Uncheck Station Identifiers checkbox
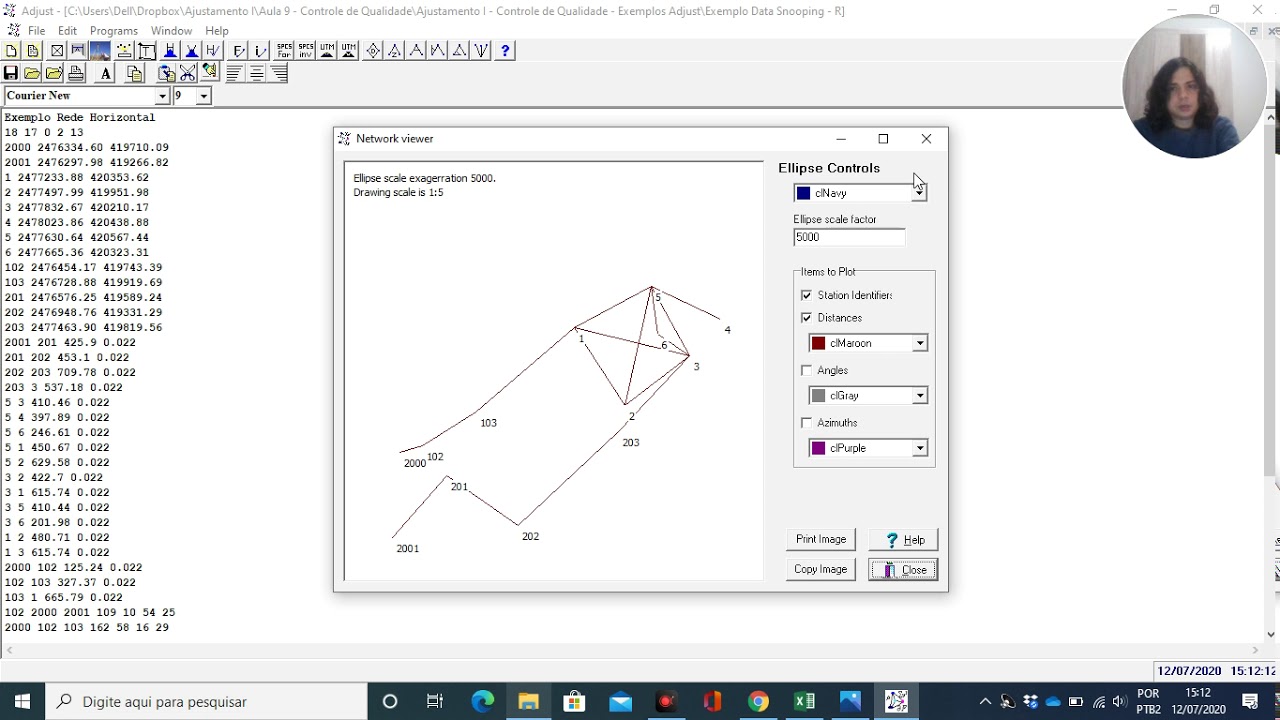 pyautogui.click(x=807, y=295)
